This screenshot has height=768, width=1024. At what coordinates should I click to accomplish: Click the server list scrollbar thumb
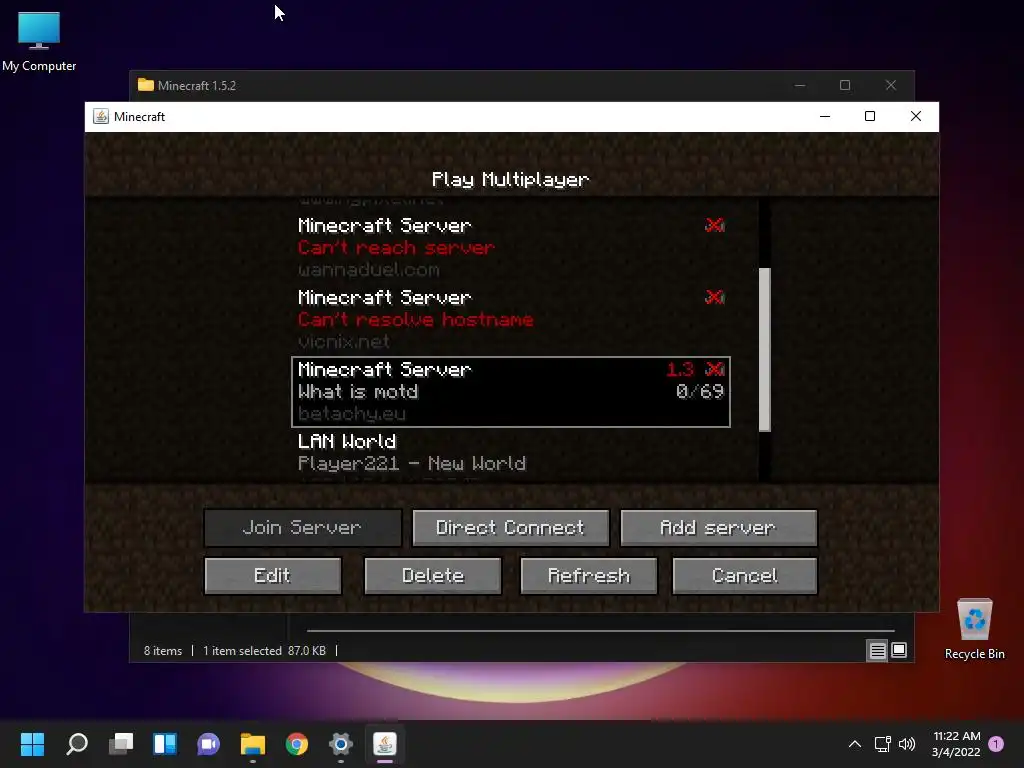tap(765, 349)
